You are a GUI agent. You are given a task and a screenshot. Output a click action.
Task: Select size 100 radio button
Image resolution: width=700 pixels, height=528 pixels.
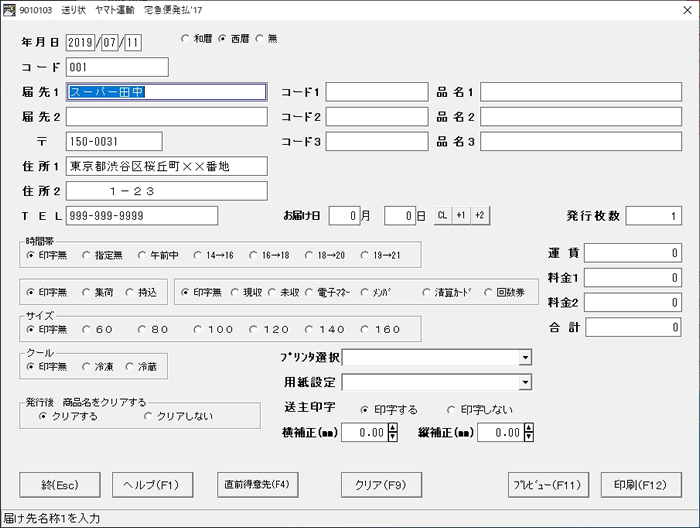point(199,329)
